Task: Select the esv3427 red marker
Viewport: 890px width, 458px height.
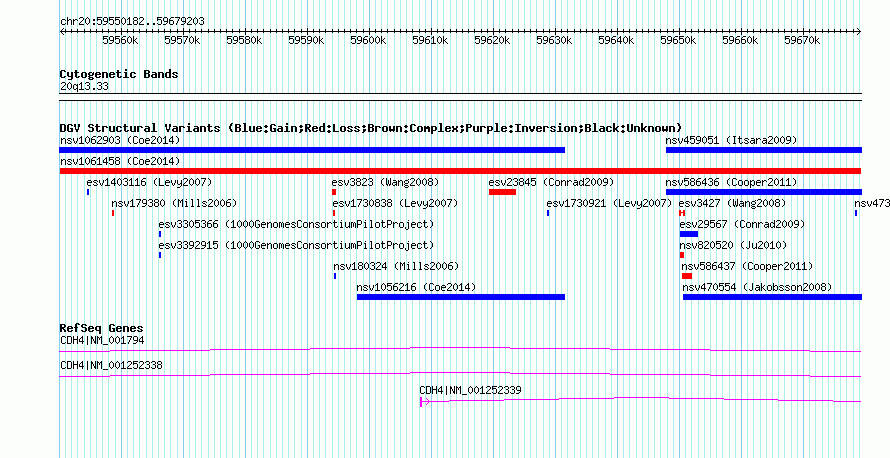Action: tap(682, 213)
